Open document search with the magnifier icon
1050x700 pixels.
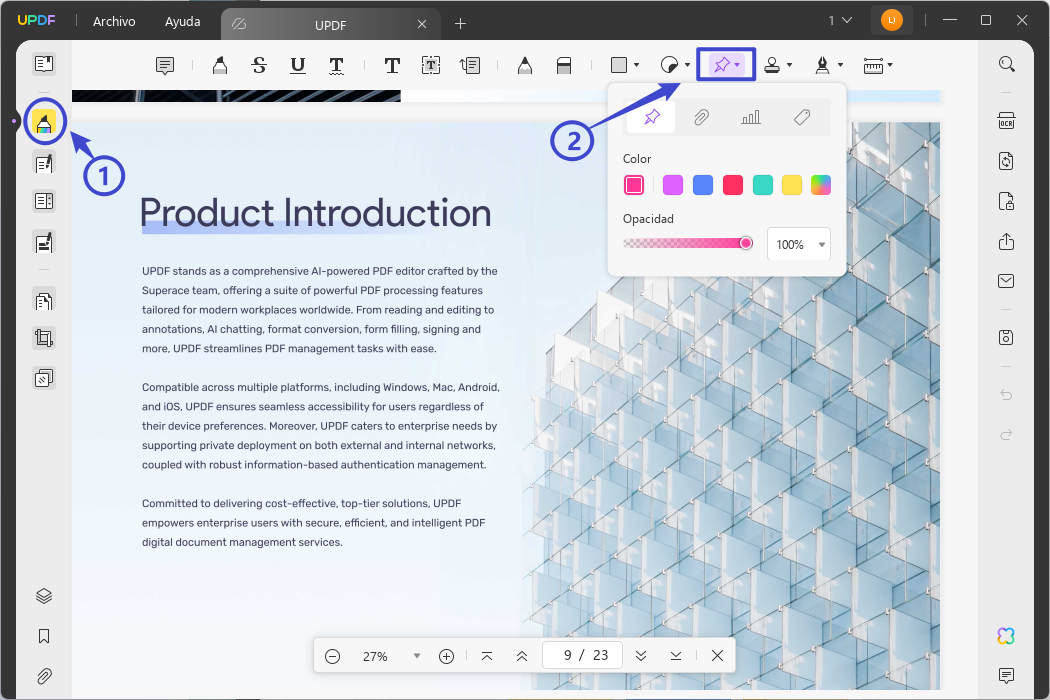1006,63
